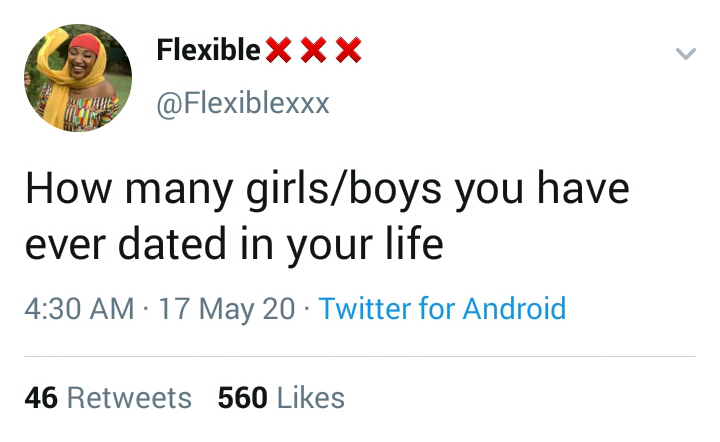Click the middle red X emoji
Image resolution: width=720 pixels, height=442 pixels.
click(x=313, y=50)
